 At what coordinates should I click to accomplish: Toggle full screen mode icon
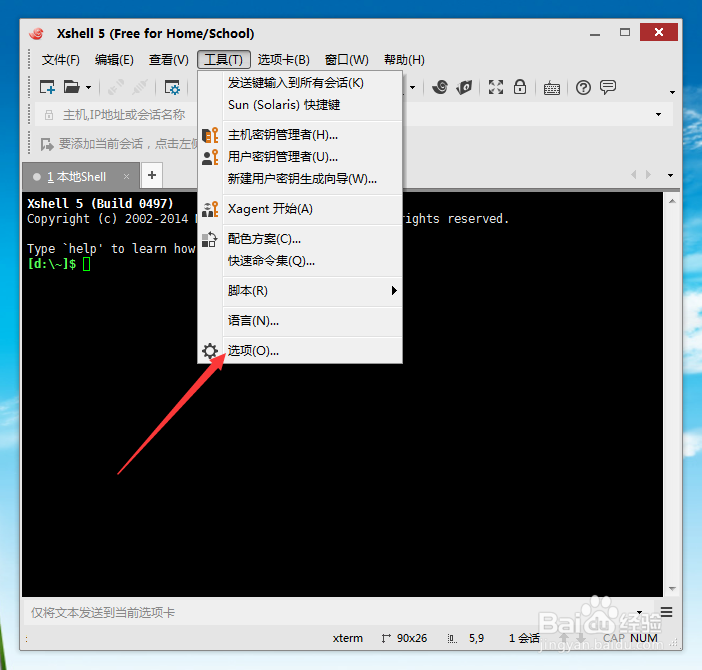496,87
